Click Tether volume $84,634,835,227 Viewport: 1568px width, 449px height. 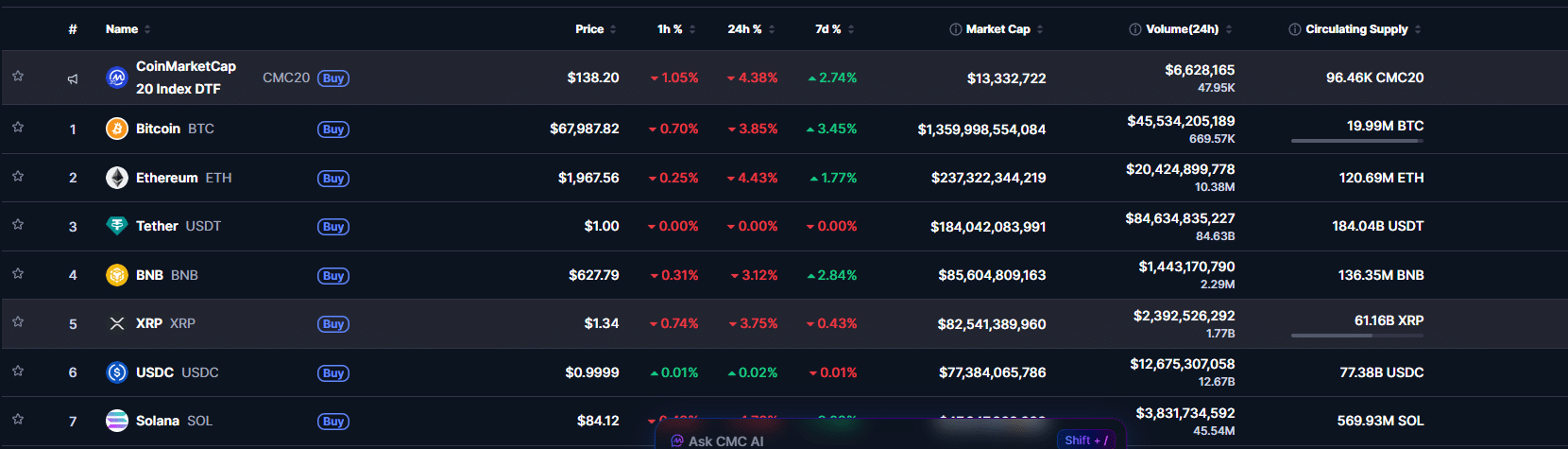click(1180, 218)
